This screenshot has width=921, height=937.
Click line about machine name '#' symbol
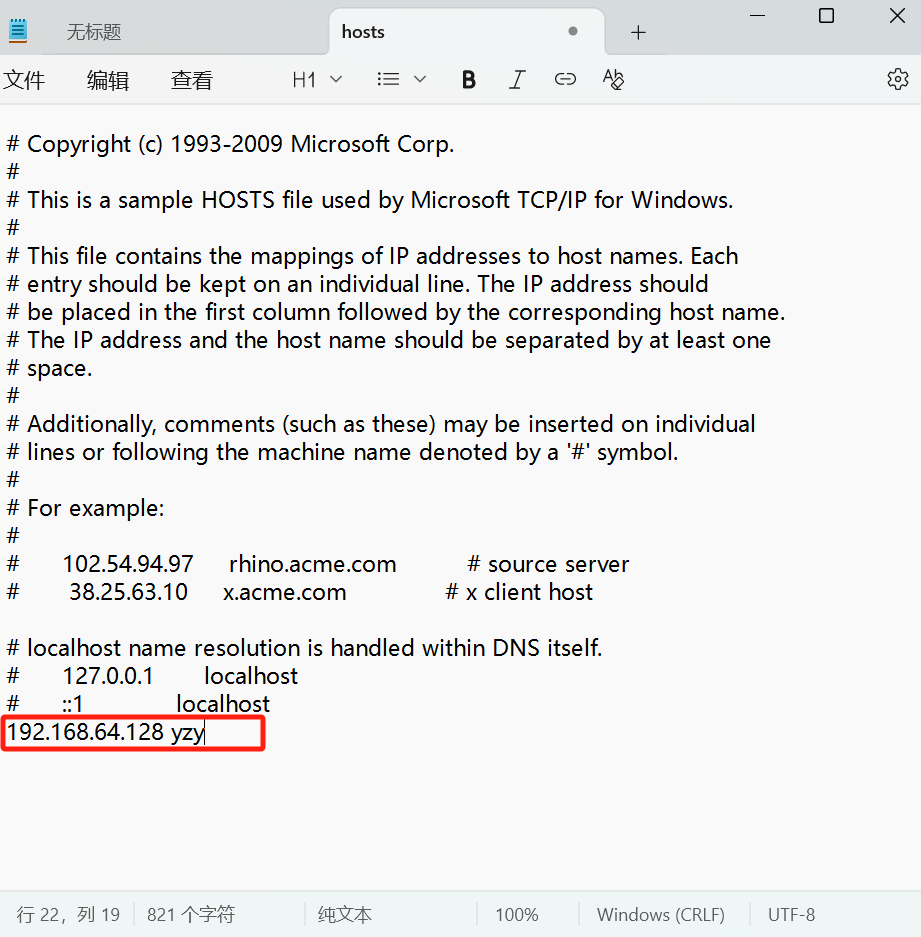click(x=342, y=452)
